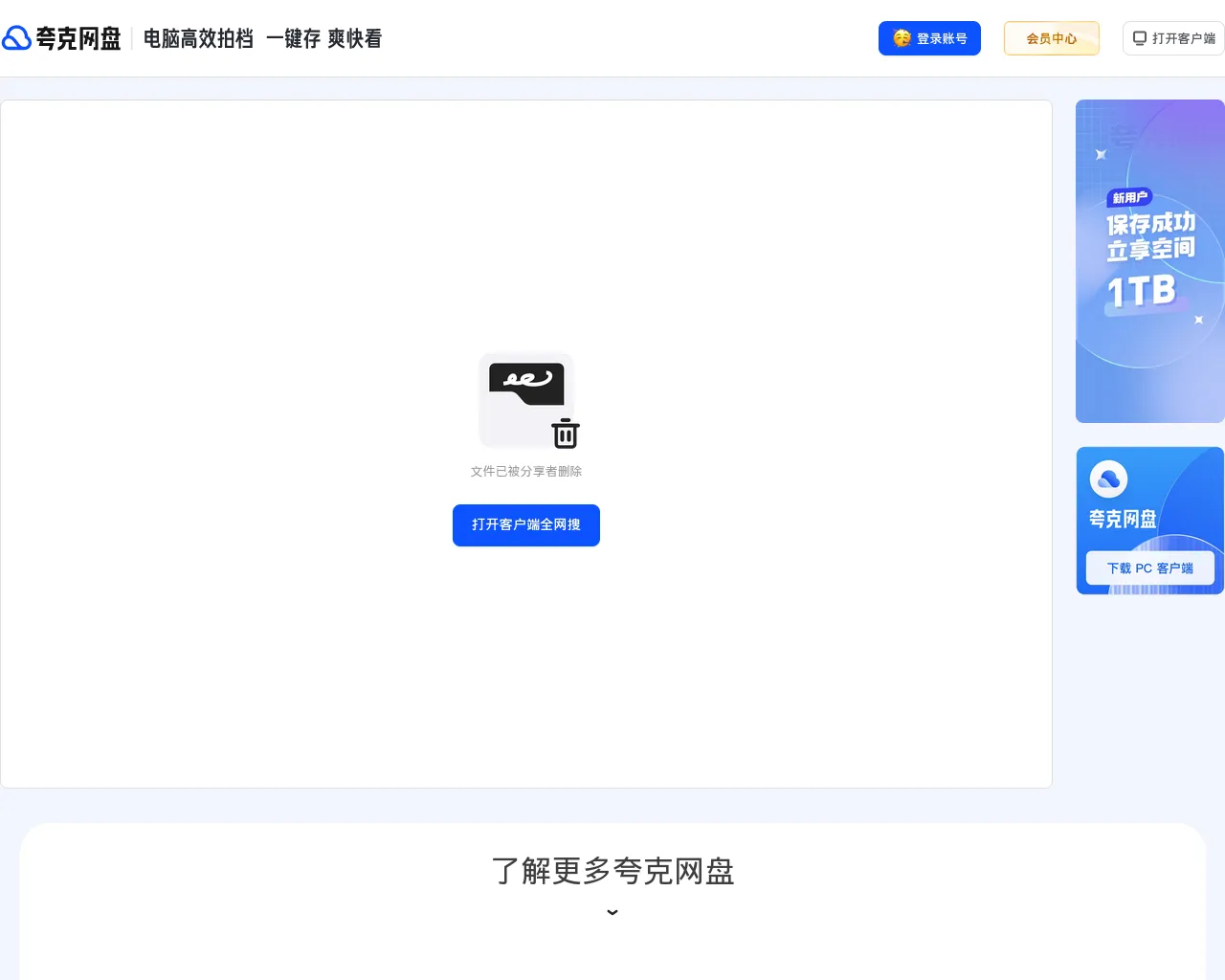Screen dimensions: 1225x980
Task: Click the 文件已被分享者删除 message text
Action: tap(526, 471)
